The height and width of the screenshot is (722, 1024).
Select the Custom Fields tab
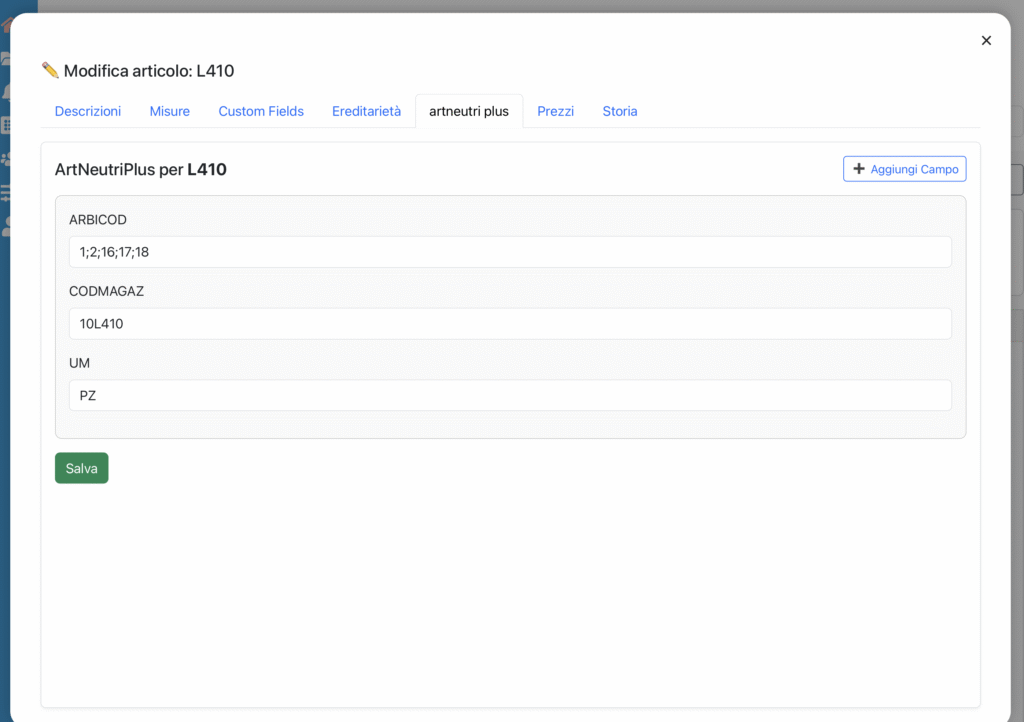[x=261, y=111]
